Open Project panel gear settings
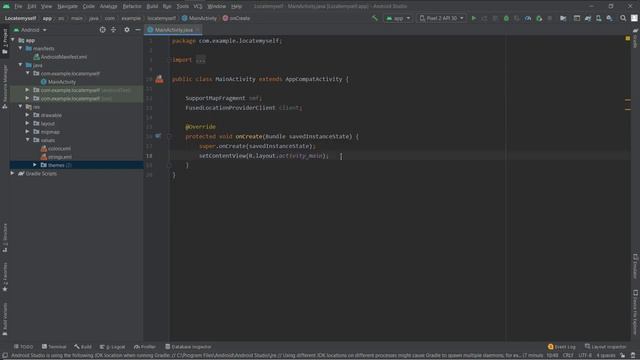Image resolution: width=640 pixels, height=360 pixels. (x=127, y=30)
